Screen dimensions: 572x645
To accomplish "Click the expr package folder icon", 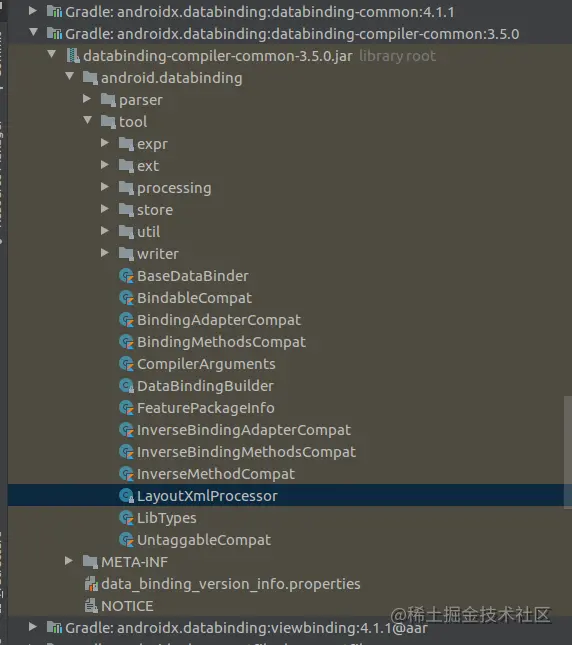I will click(126, 144).
